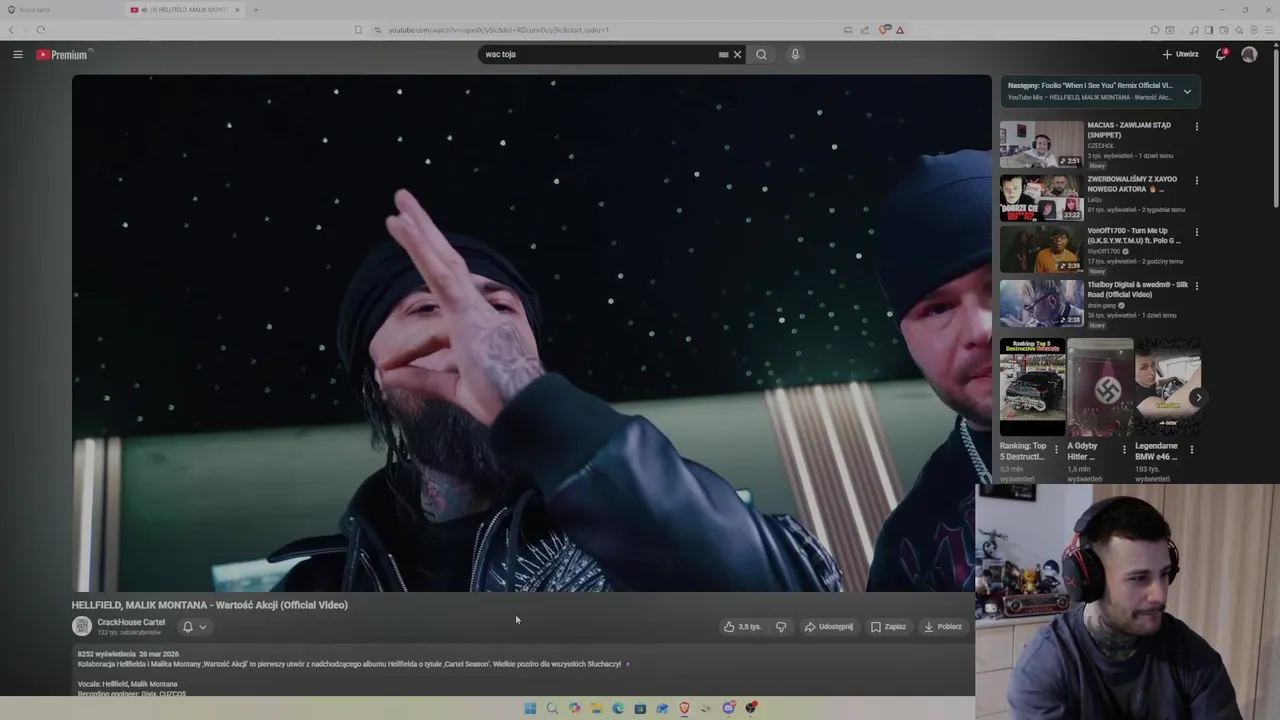Expand the video description box
The height and width of the screenshot is (720, 1280).
[x=523, y=672]
